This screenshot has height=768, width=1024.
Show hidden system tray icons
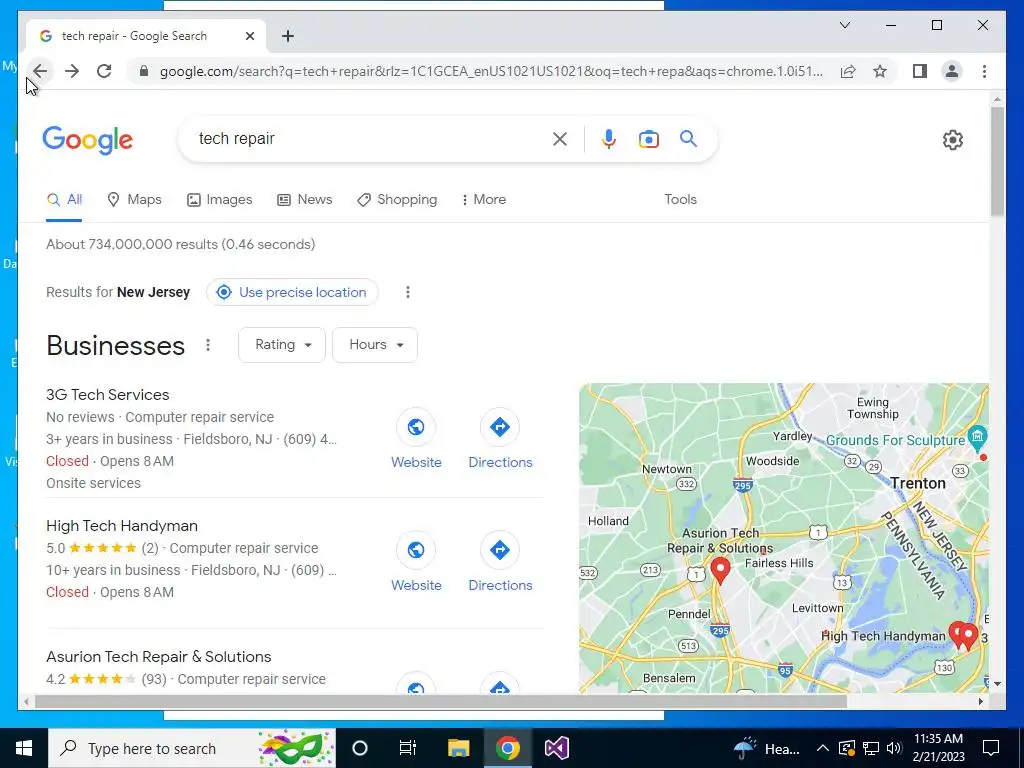[x=822, y=748]
